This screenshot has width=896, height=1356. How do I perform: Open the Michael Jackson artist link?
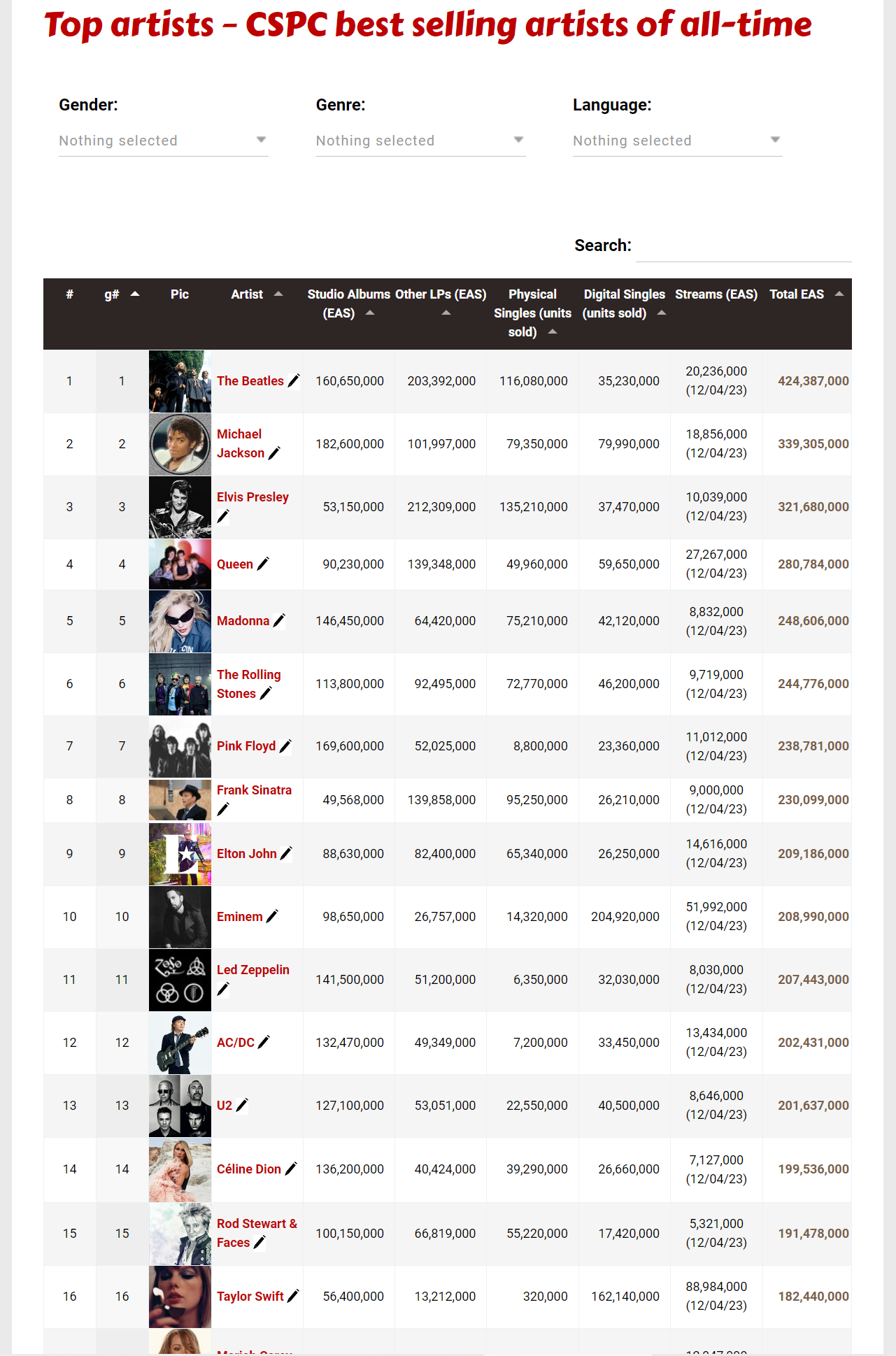(x=239, y=443)
